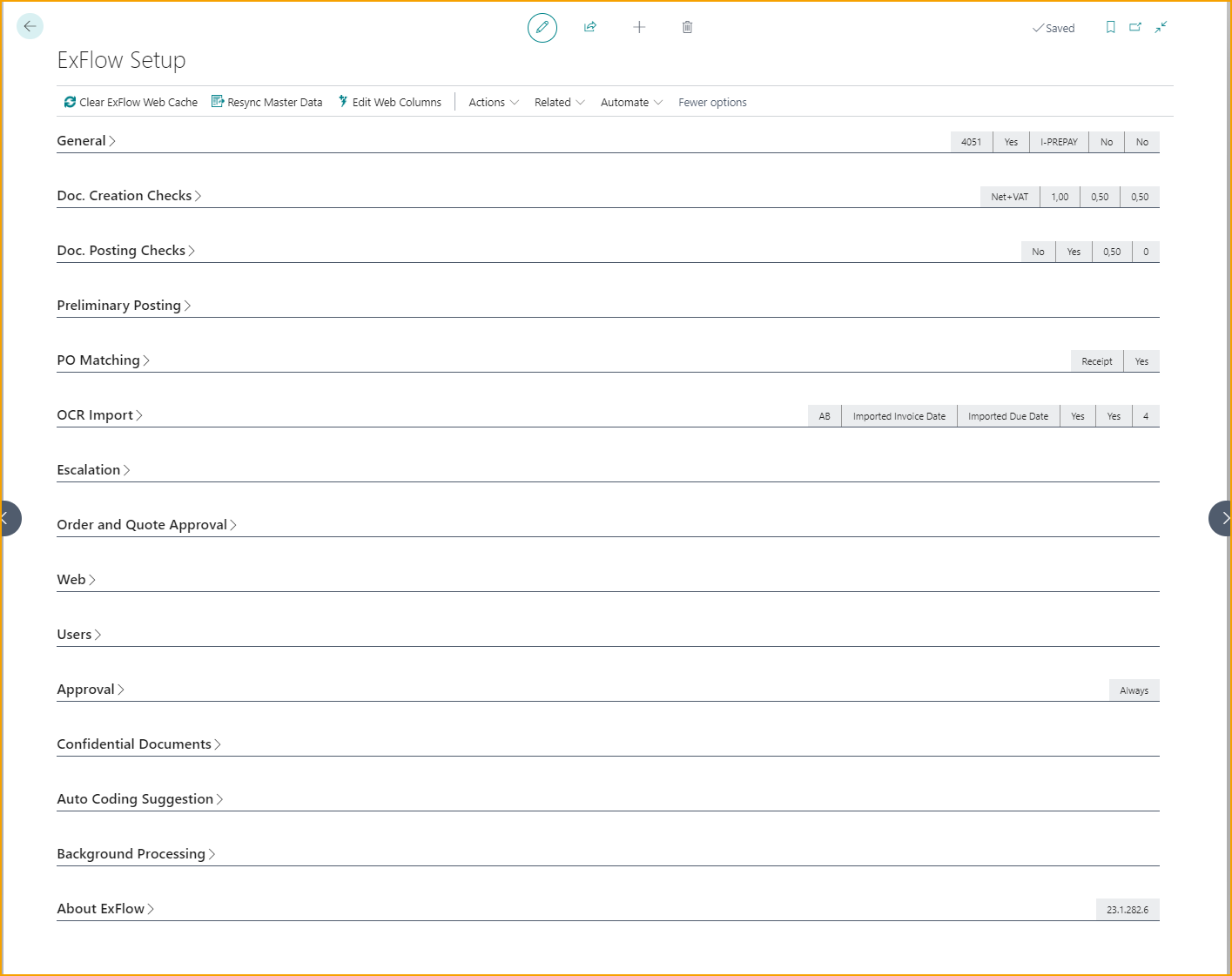Click Edit Web Columns
Screen dimensions: 1232x976
(389, 102)
